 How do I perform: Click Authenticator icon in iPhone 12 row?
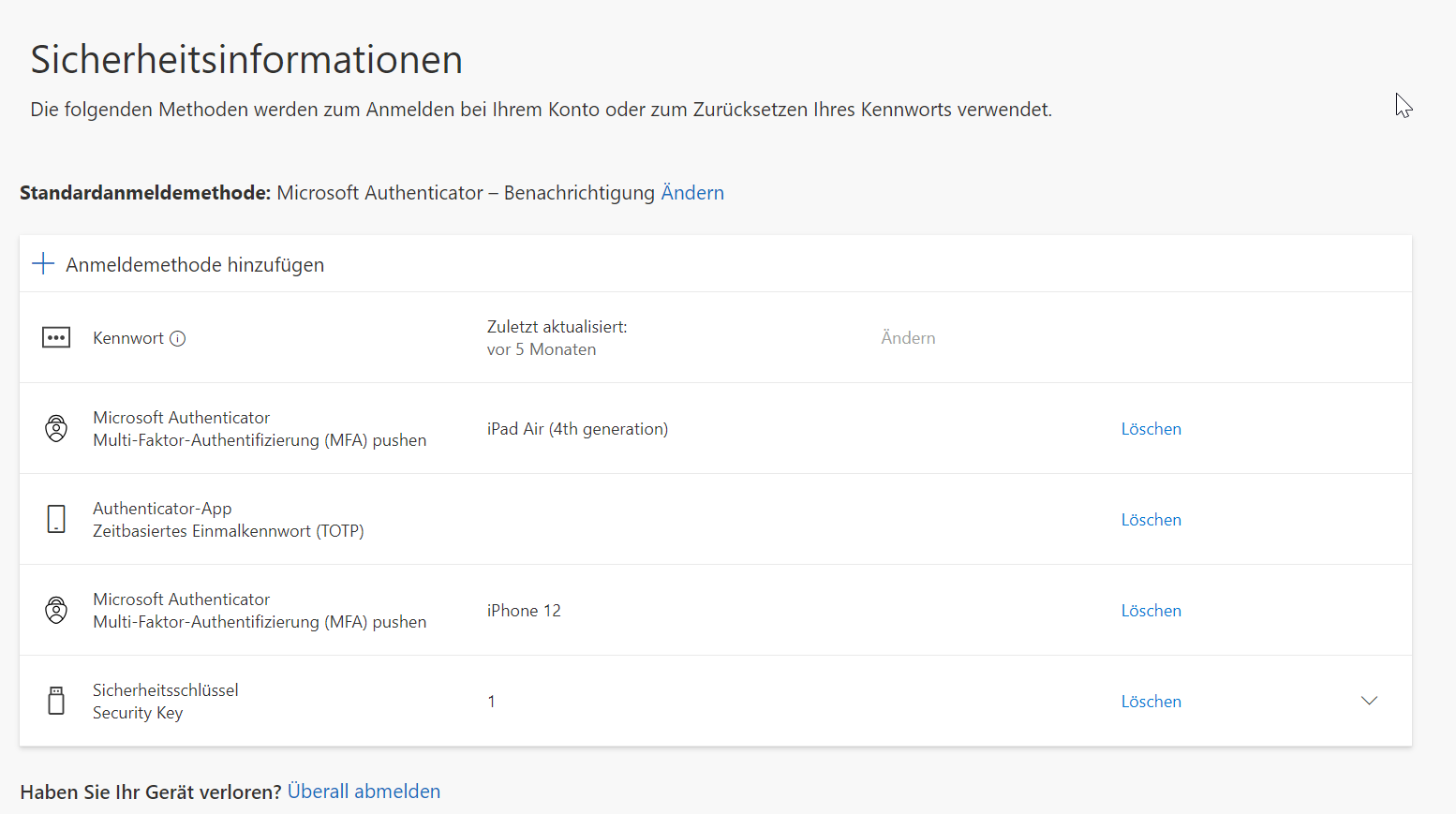[56, 611]
